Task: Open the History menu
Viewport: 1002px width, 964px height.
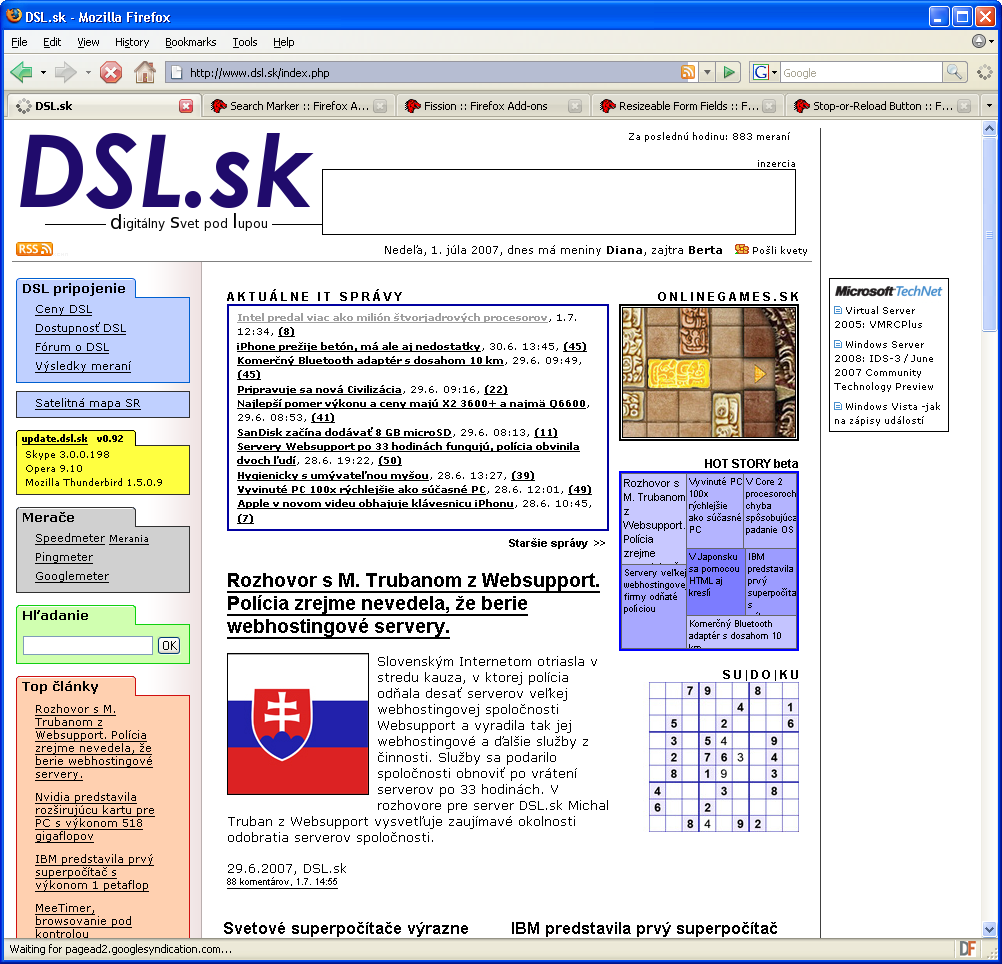Action: click(132, 42)
